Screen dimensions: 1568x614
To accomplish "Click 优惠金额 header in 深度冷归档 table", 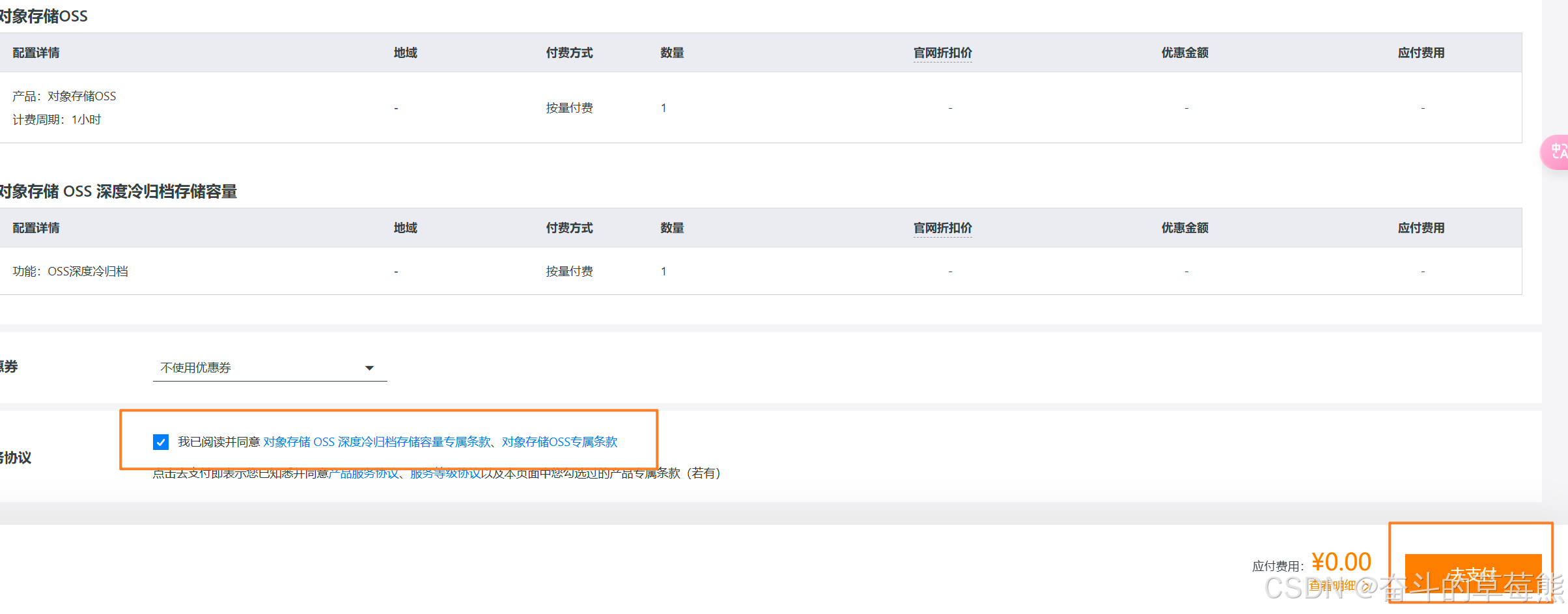I will pos(1184,228).
